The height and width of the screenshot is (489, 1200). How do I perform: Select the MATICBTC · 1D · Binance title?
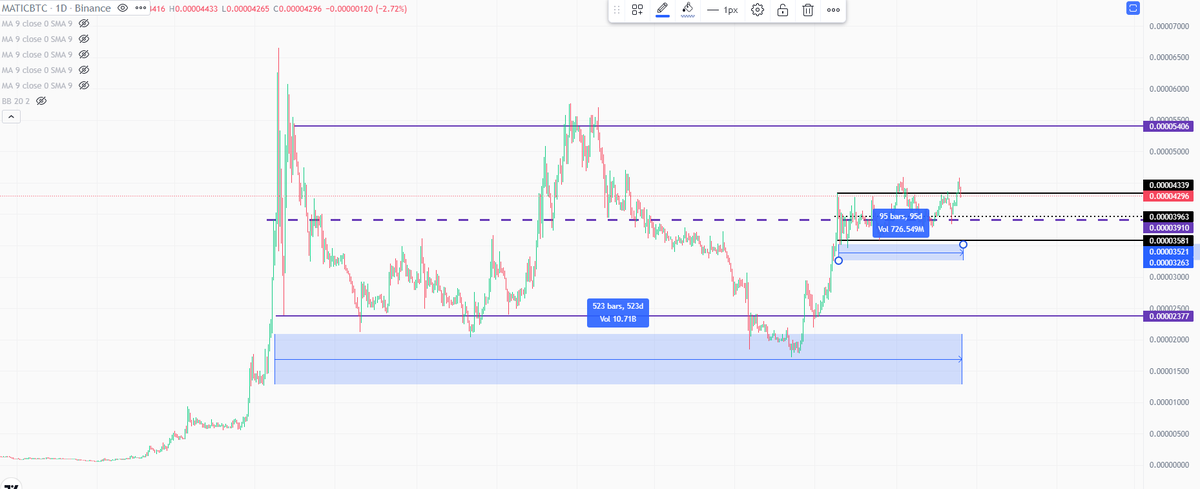click(55, 7)
